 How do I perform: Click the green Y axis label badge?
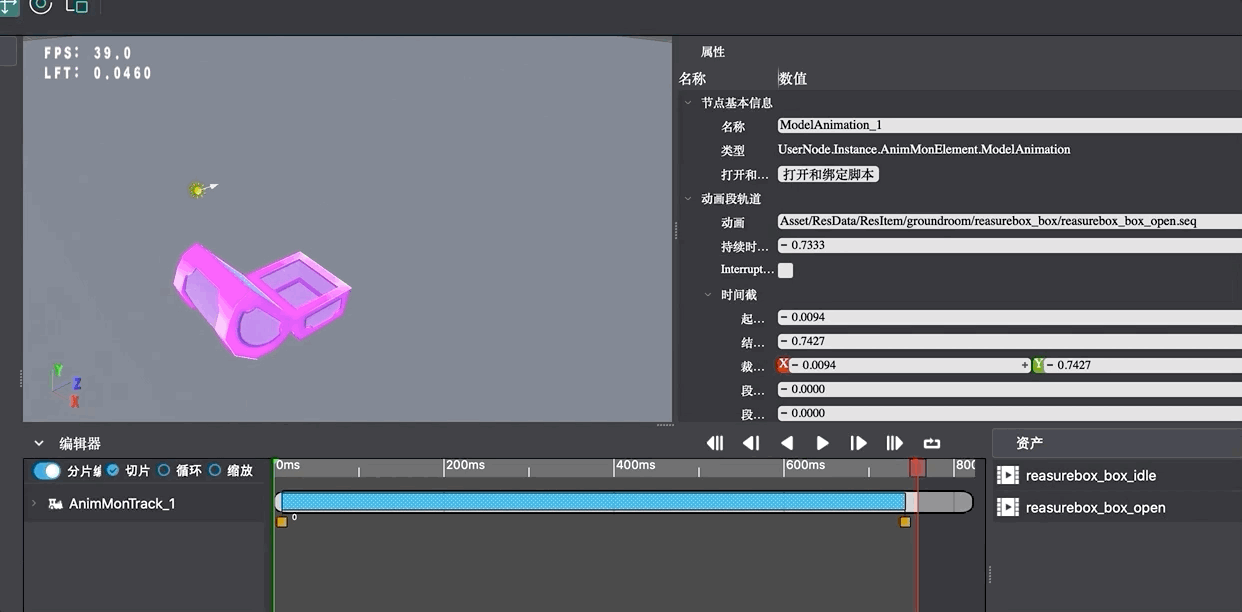click(1038, 365)
